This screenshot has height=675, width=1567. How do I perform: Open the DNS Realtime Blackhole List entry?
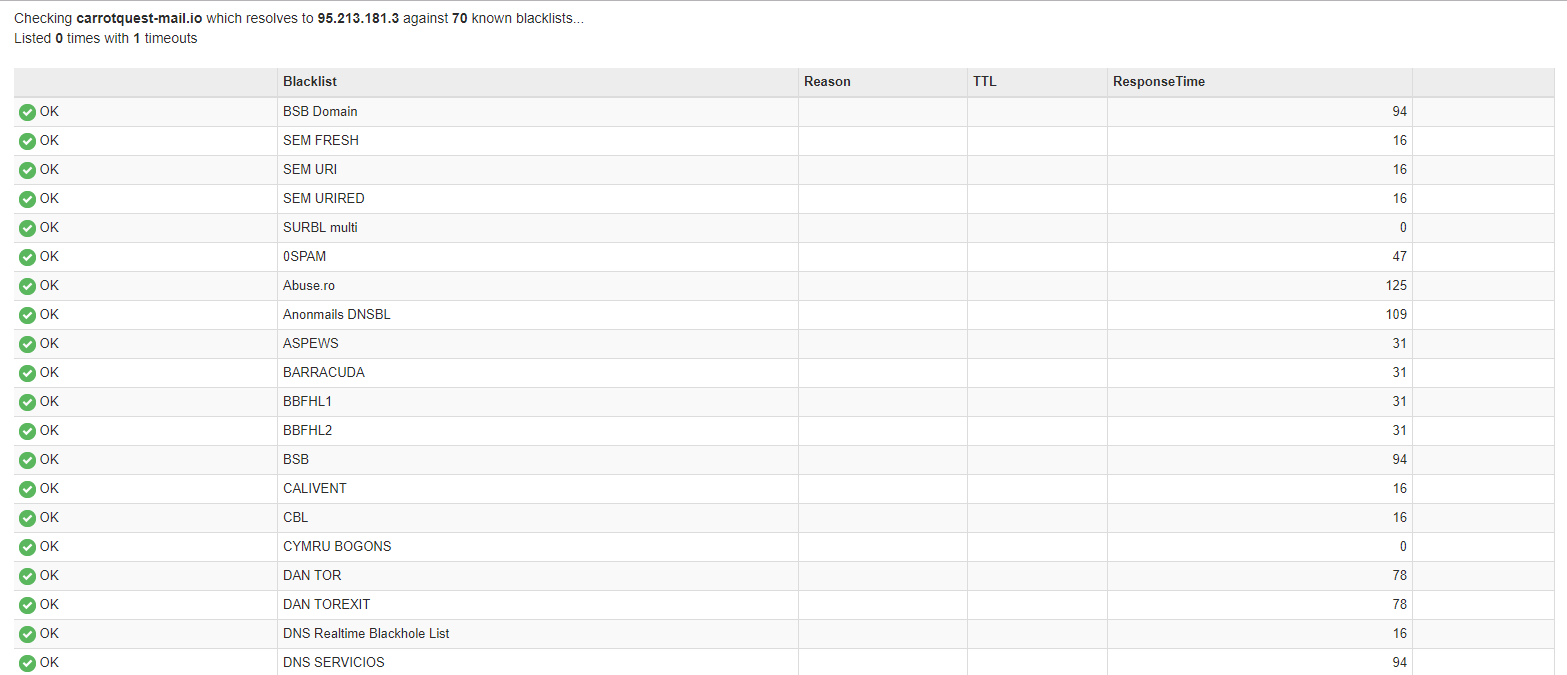pyautogui.click(x=366, y=634)
